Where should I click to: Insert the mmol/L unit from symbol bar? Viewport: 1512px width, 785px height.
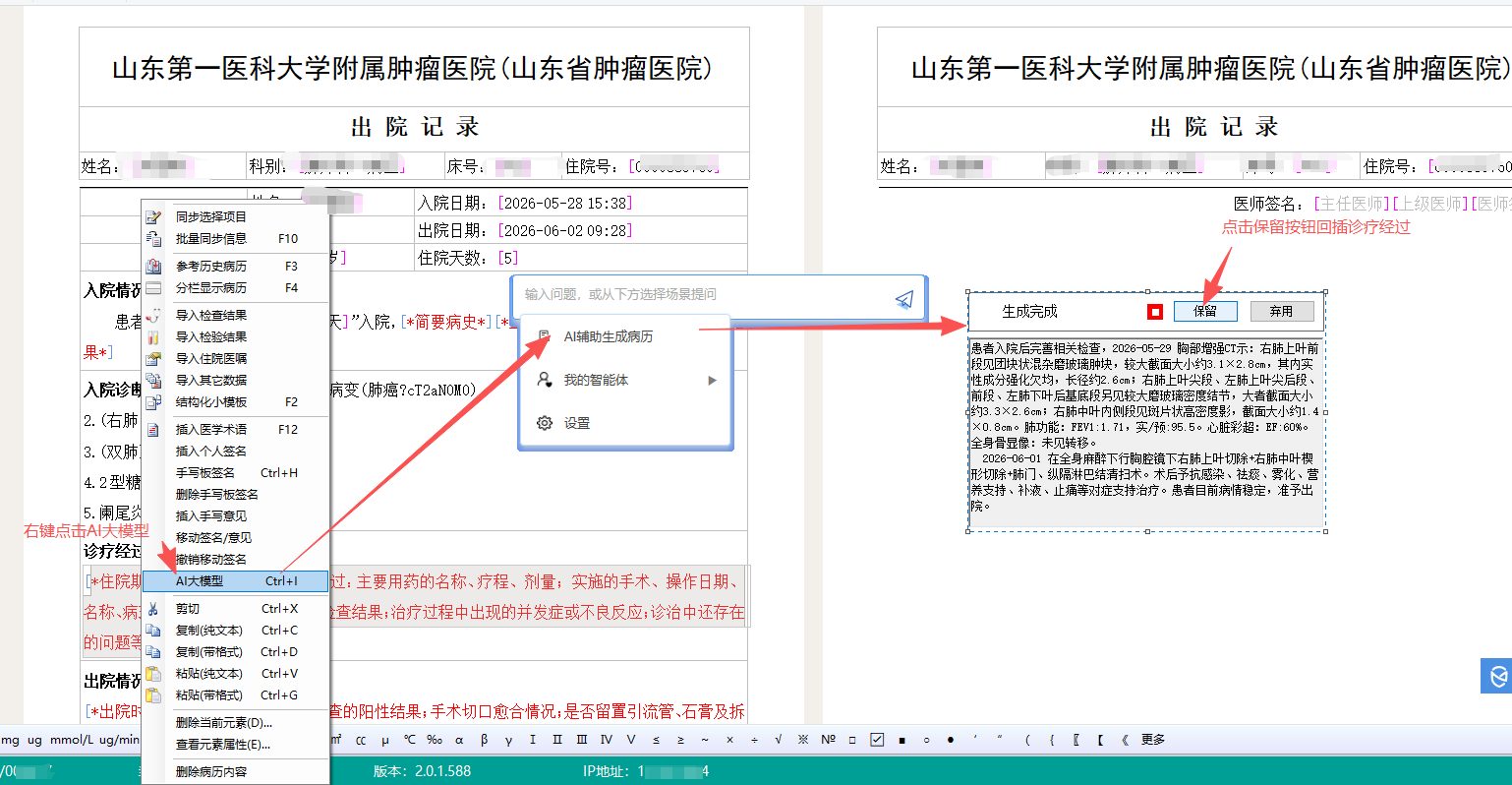[71, 740]
